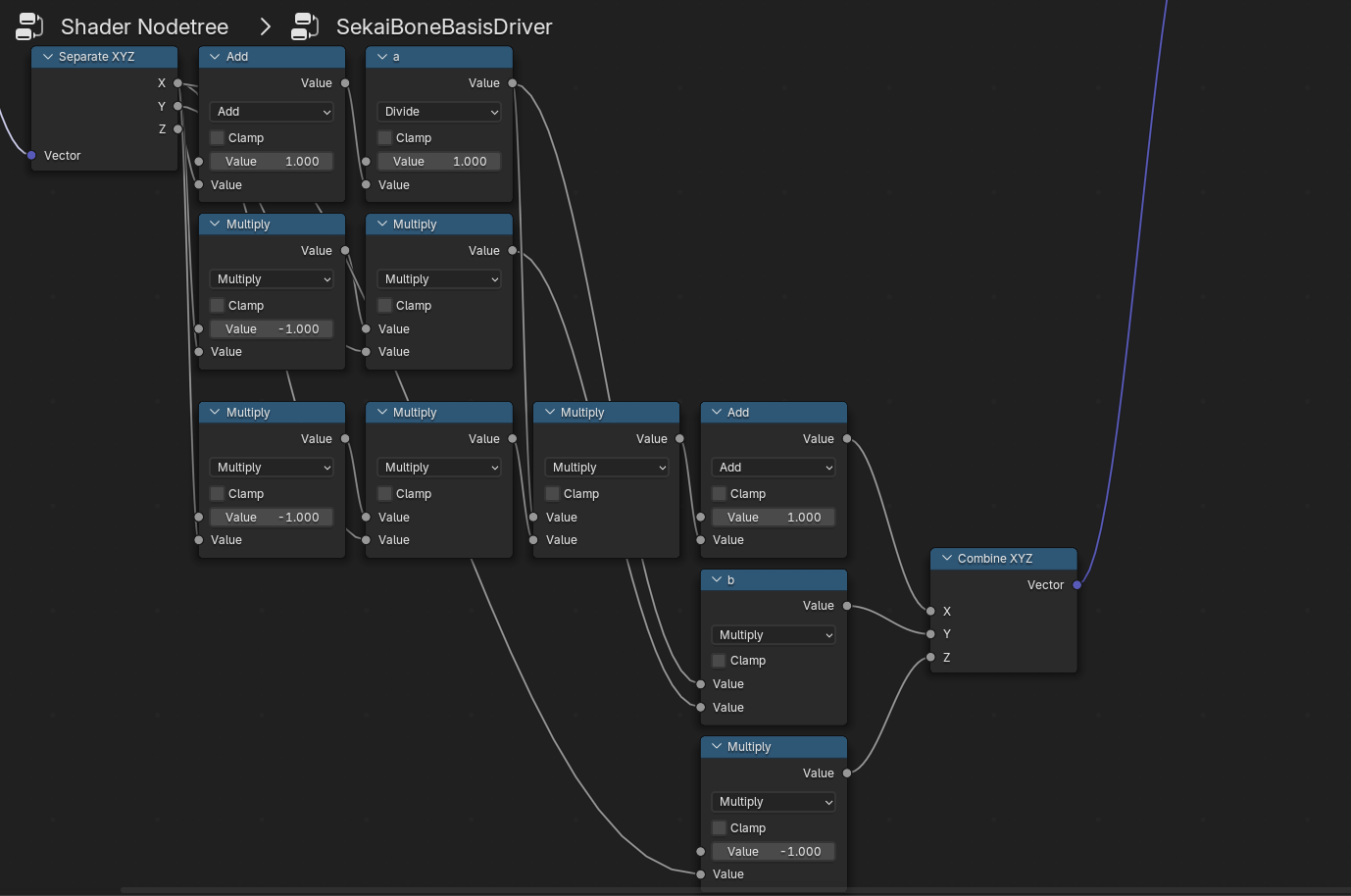Select the header title of node b
Viewport: 1351px width, 896px height.
[730, 580]
